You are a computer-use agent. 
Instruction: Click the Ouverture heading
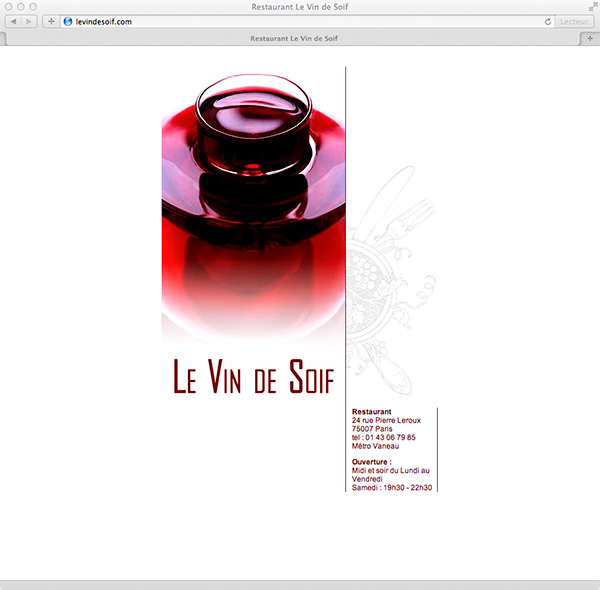372,461
